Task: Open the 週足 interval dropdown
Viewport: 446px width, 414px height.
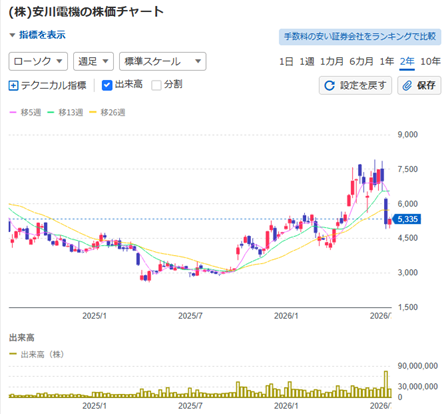Action: [x=93, y=61]
